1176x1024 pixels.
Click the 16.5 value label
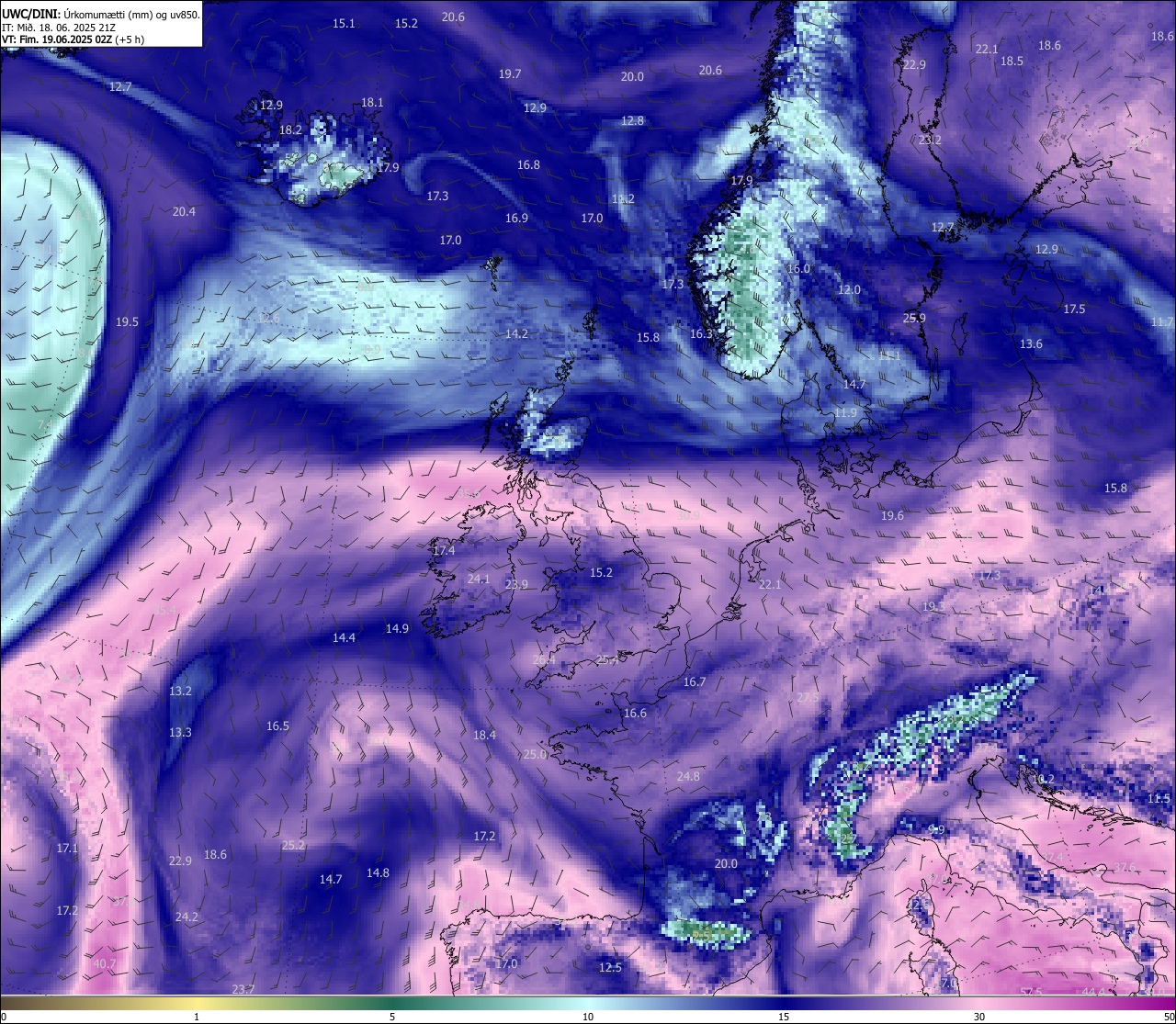pos(277,726)
